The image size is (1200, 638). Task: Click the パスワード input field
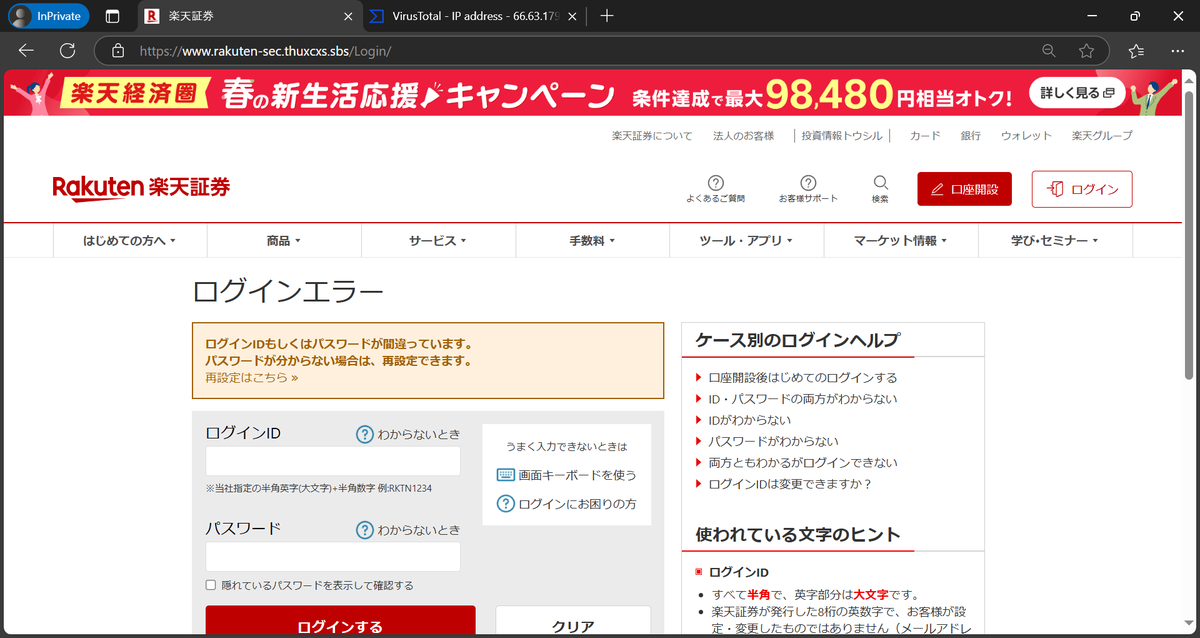(x=333, y=557)
